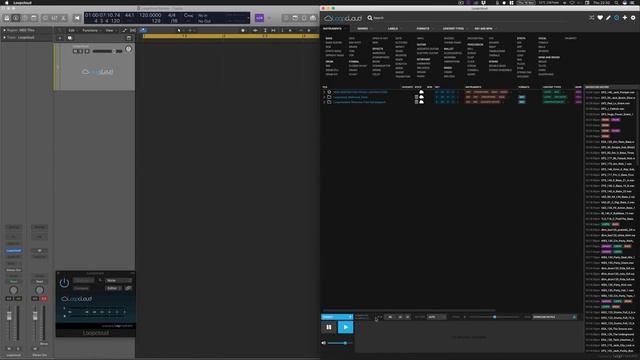
Task: Toggle the Loopcloud plug-in window power button
Action: tap(64, 282)
